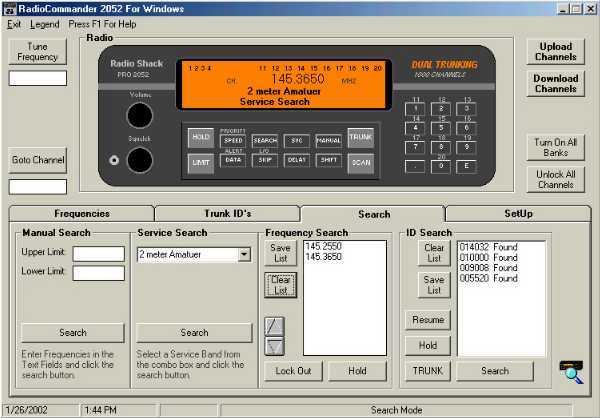600x418 pixels.
Task: Click the decimal point key on the radio keypad
Action: [x=415, y=167]
